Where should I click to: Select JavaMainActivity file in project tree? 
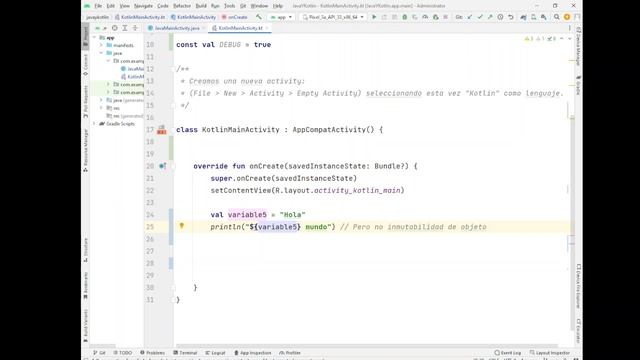(133, 69)
